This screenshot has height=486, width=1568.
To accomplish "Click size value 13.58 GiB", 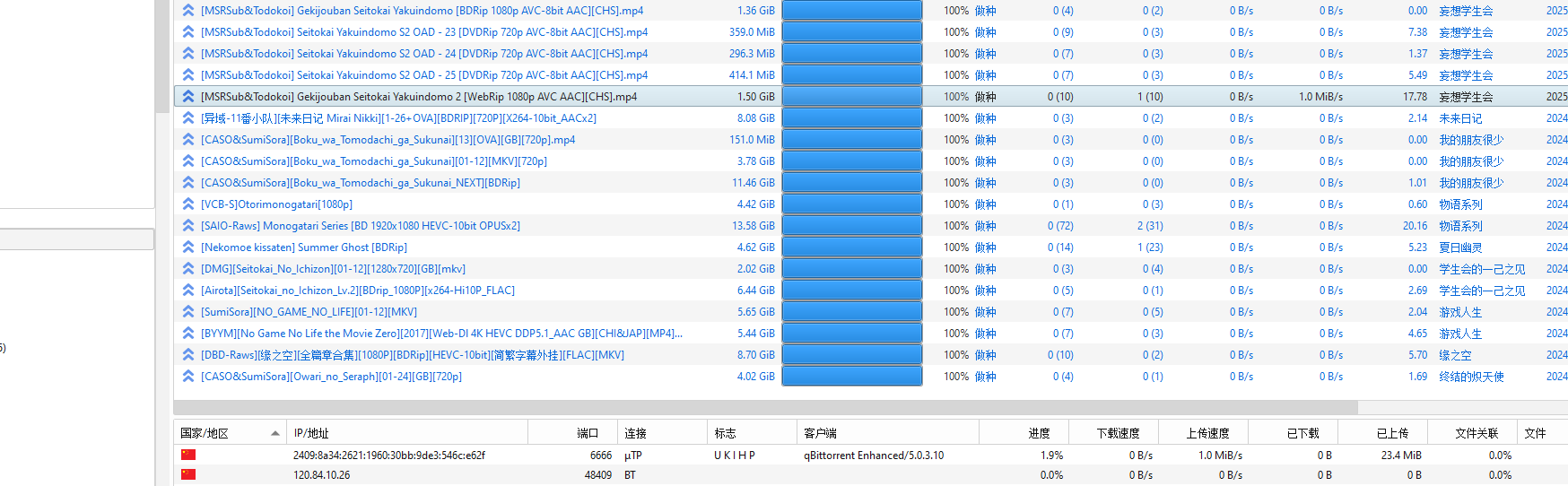I will click(x=754, y=226).
